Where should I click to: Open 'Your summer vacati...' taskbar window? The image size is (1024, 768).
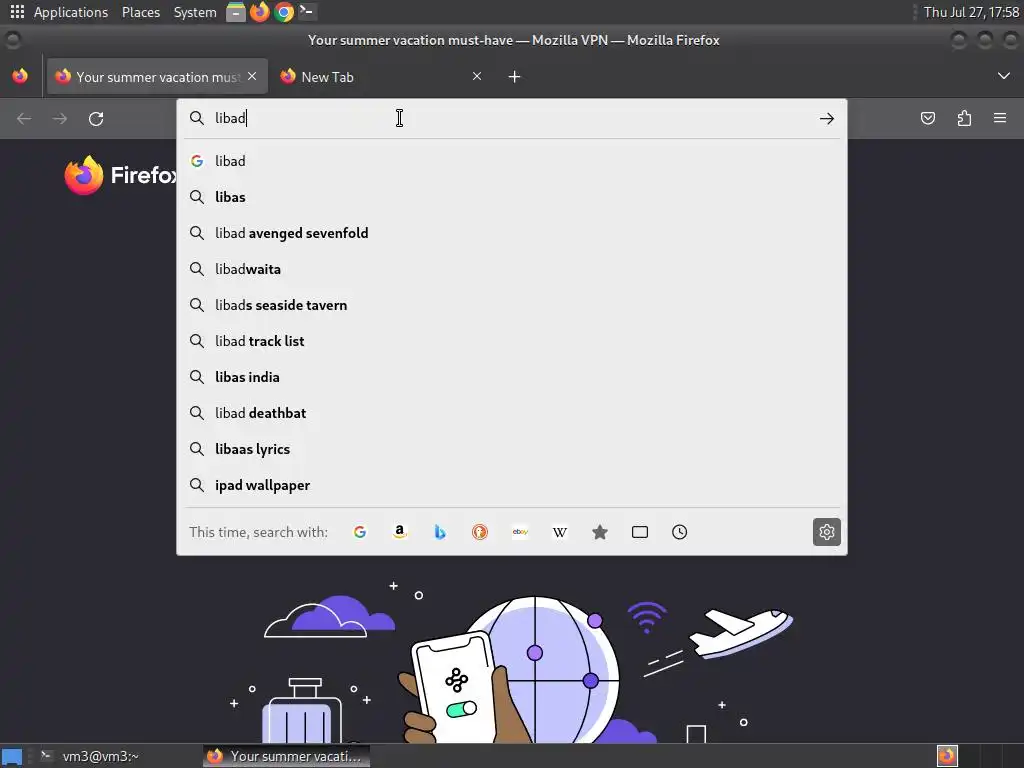point(286,756)
